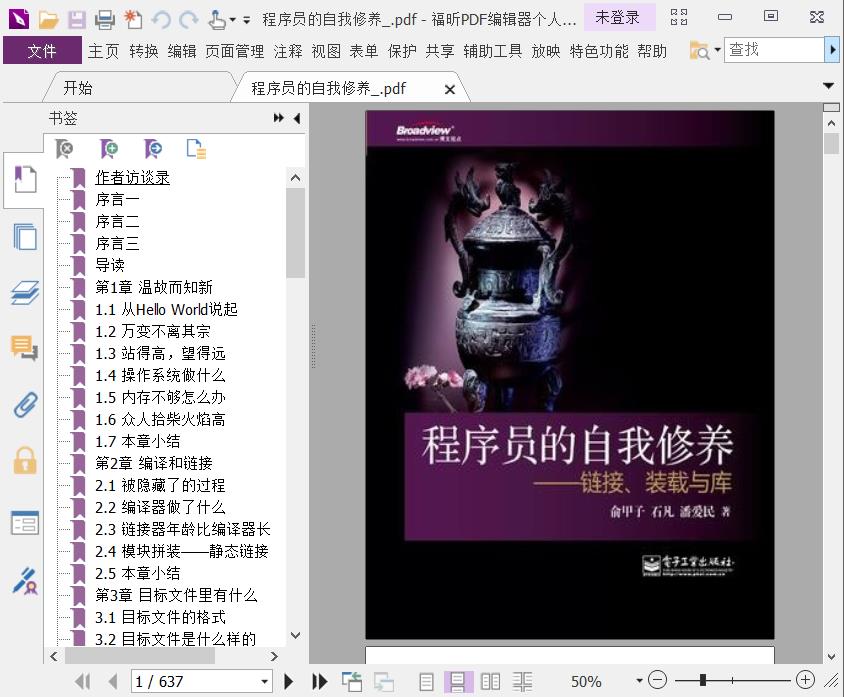The image size is (844, 697).
Task: Open the 主页 ribbon tab
Action: [x=103, y=51]
